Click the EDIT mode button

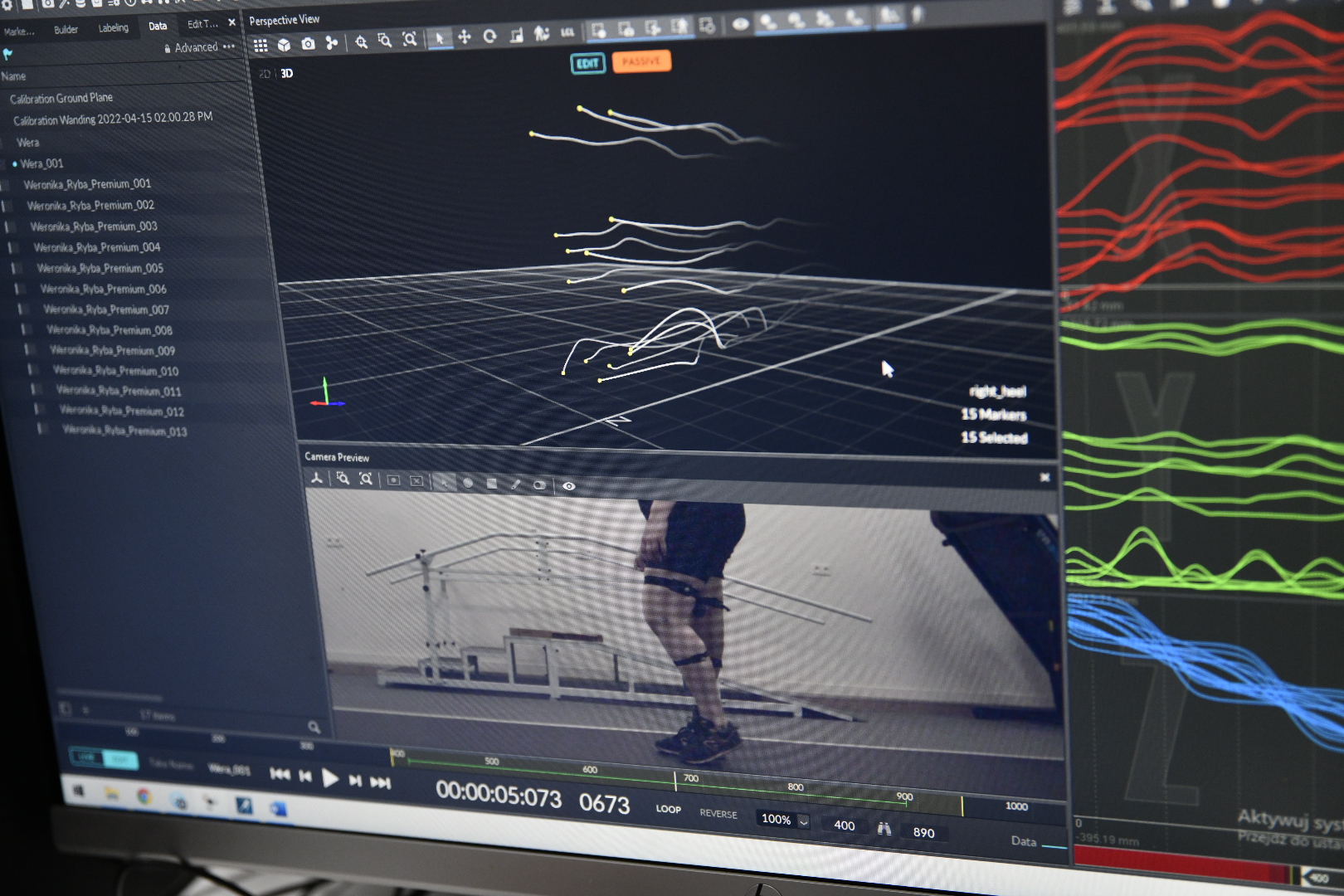pos(588,64)
